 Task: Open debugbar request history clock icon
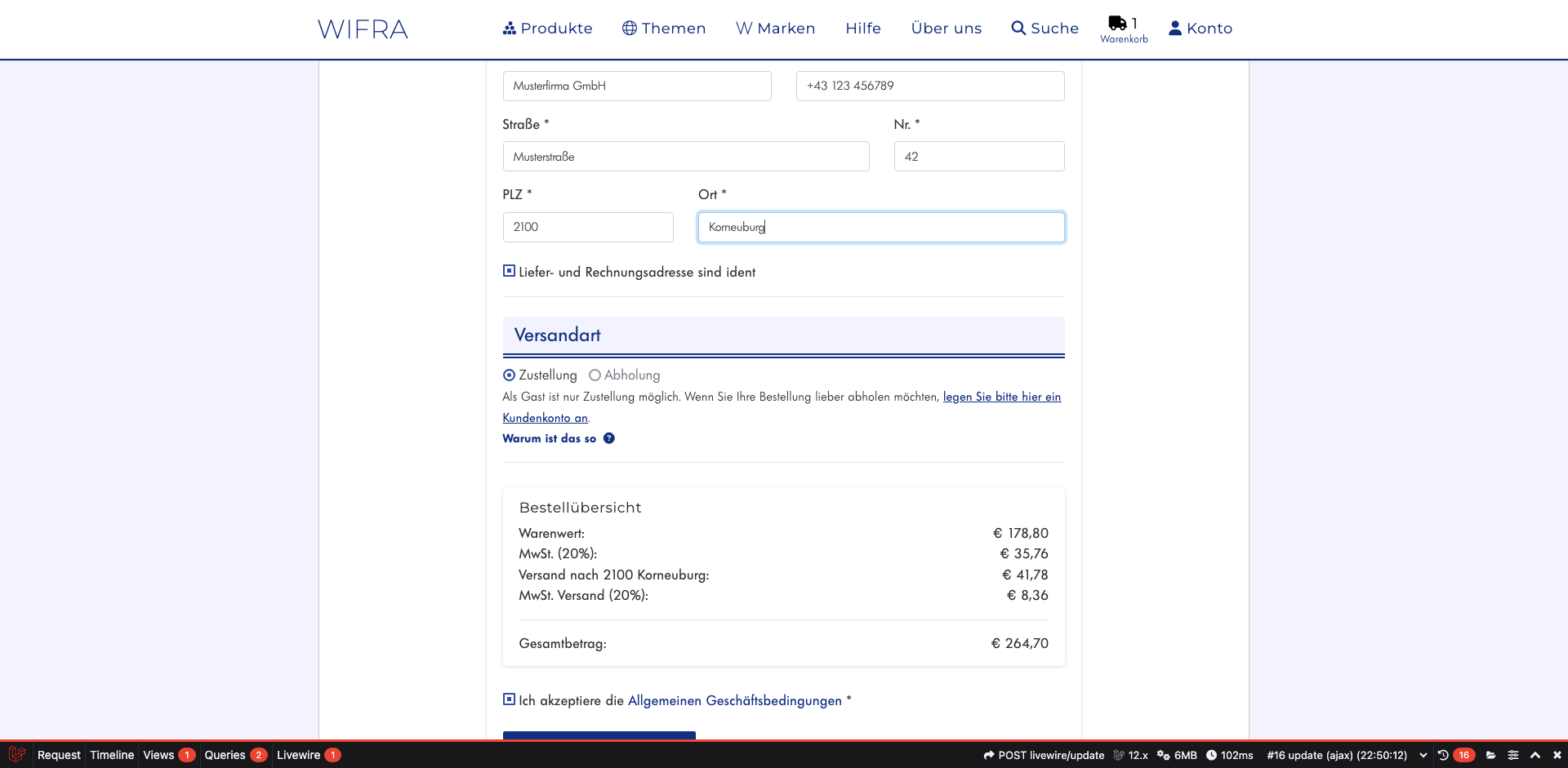click(x=1443, y=755)
